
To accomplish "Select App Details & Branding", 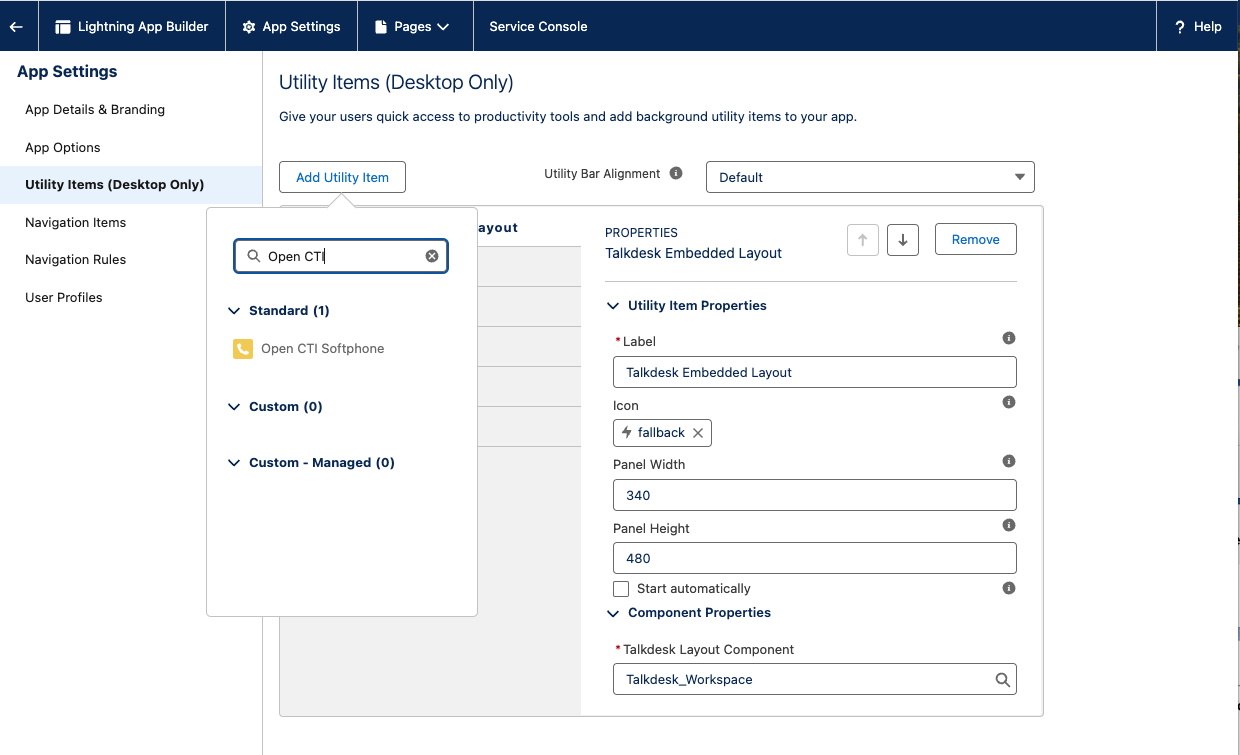I will pos(95,110).
